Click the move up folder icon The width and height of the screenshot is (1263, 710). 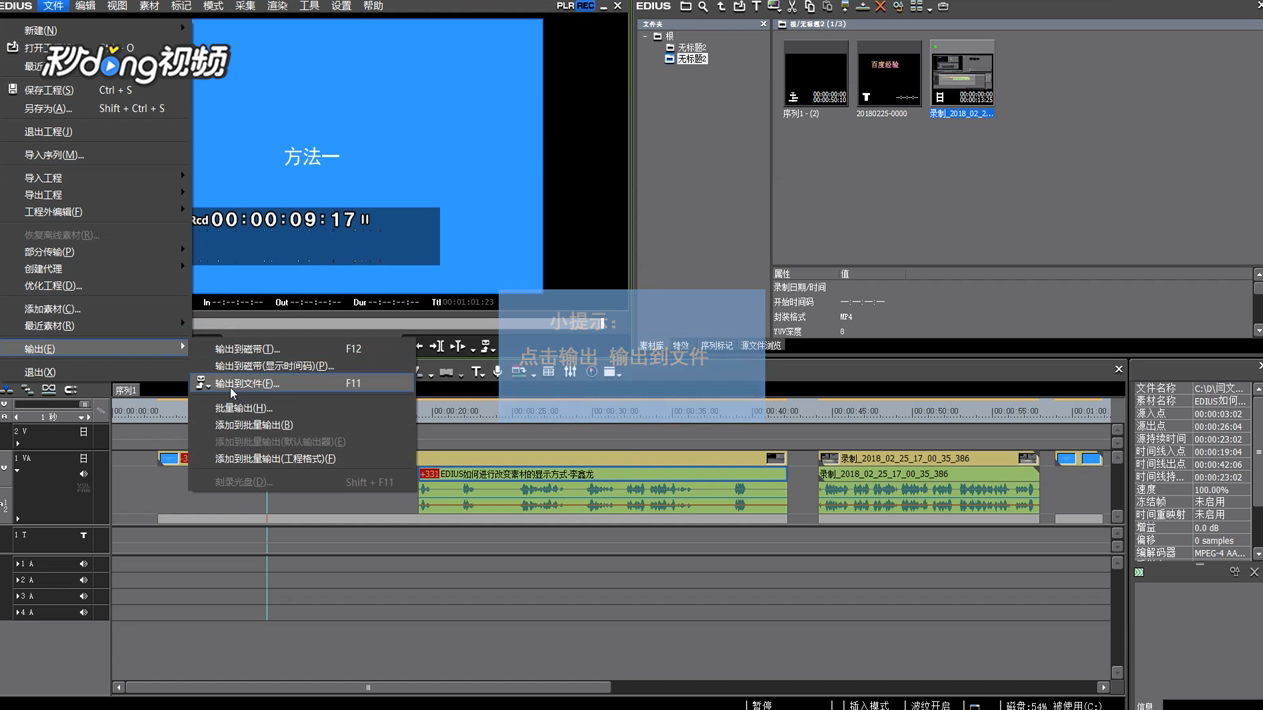(x=721, y=6)
